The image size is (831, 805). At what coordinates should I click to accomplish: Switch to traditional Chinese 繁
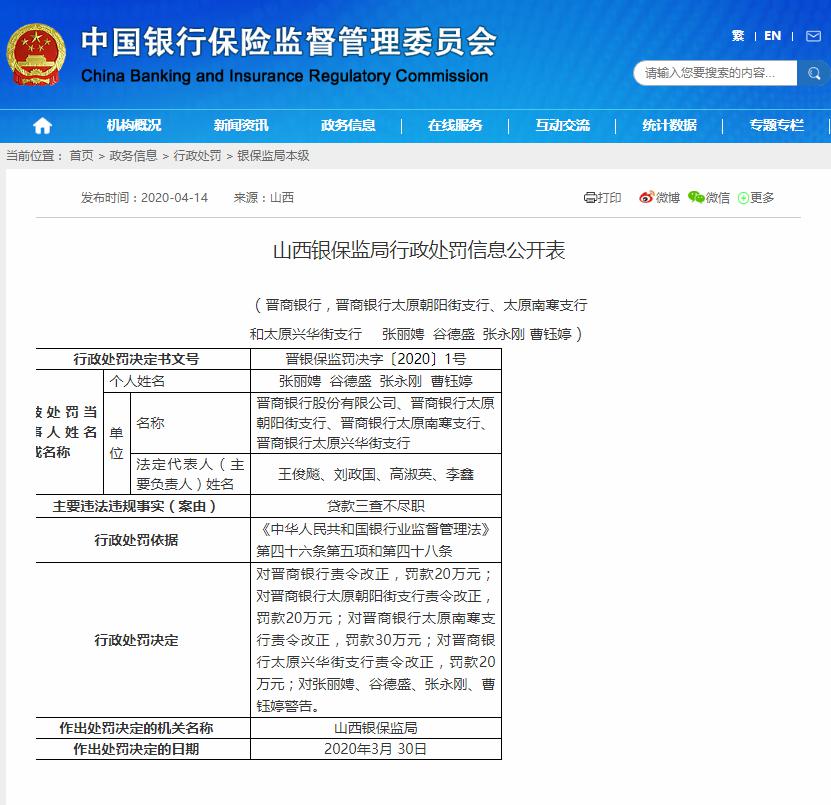(738, 36)
